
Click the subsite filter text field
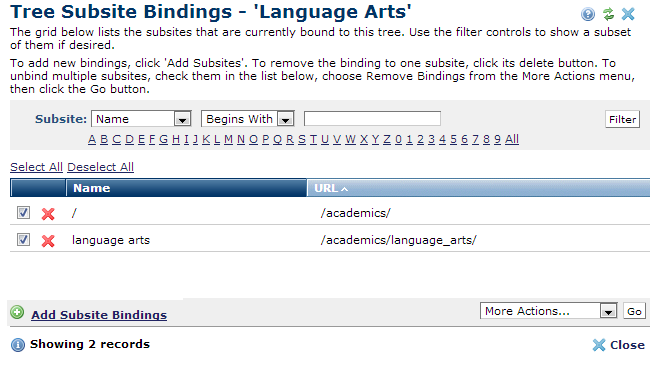[372, 119]
